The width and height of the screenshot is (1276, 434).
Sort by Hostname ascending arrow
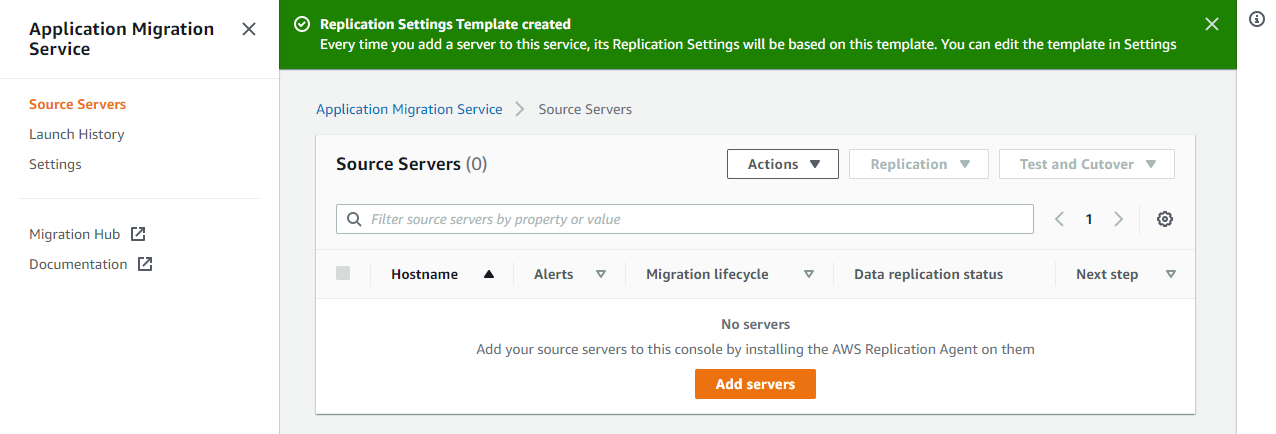(489, 274)
